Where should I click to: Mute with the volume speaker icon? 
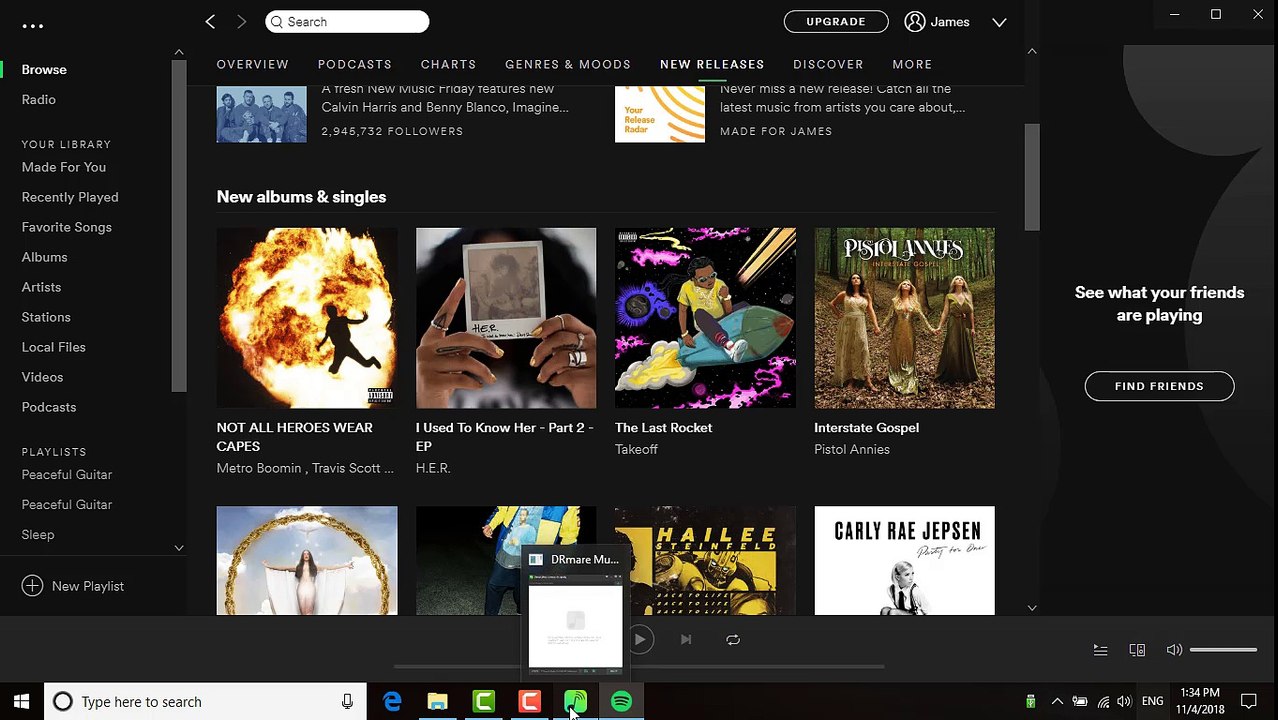pos(1174,650)
